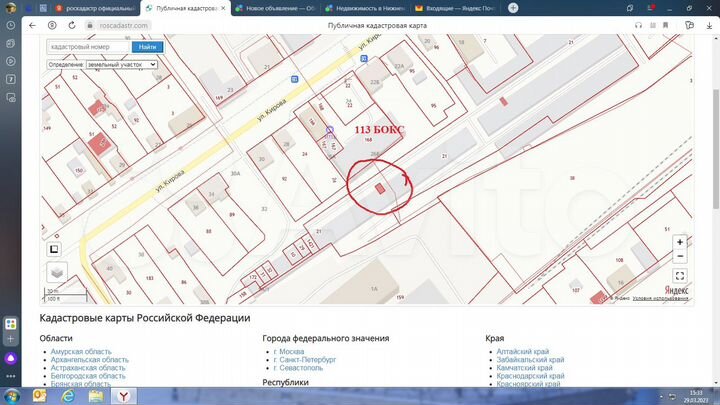The image size is (720, 405).
Task: Open 'Белгородская область' link
Action: coord(88,376)
